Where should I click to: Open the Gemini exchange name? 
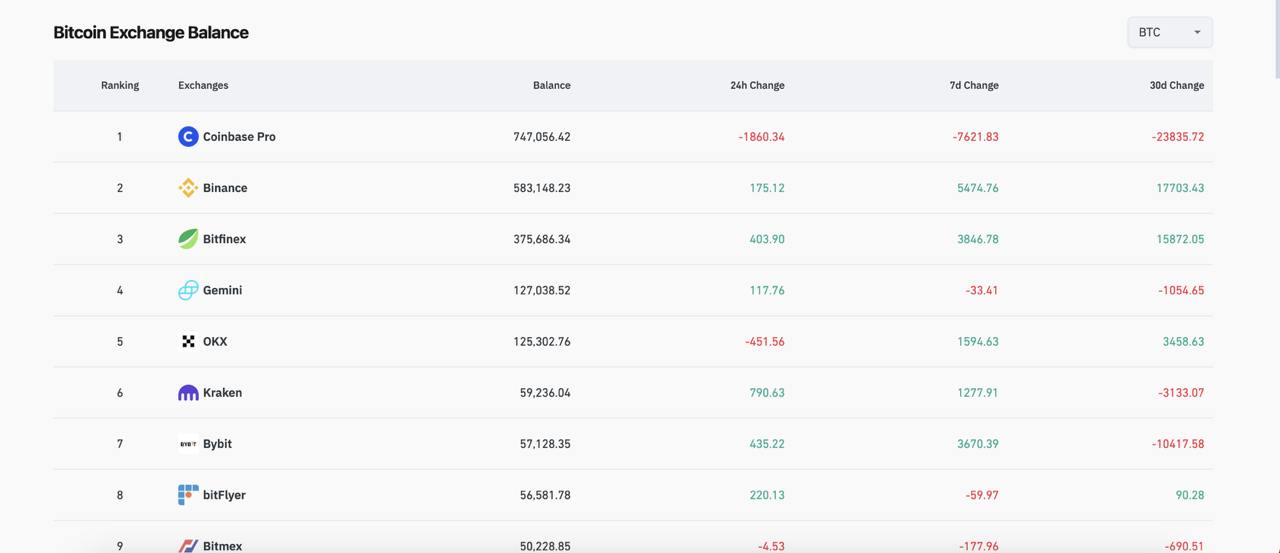point(222,290)
